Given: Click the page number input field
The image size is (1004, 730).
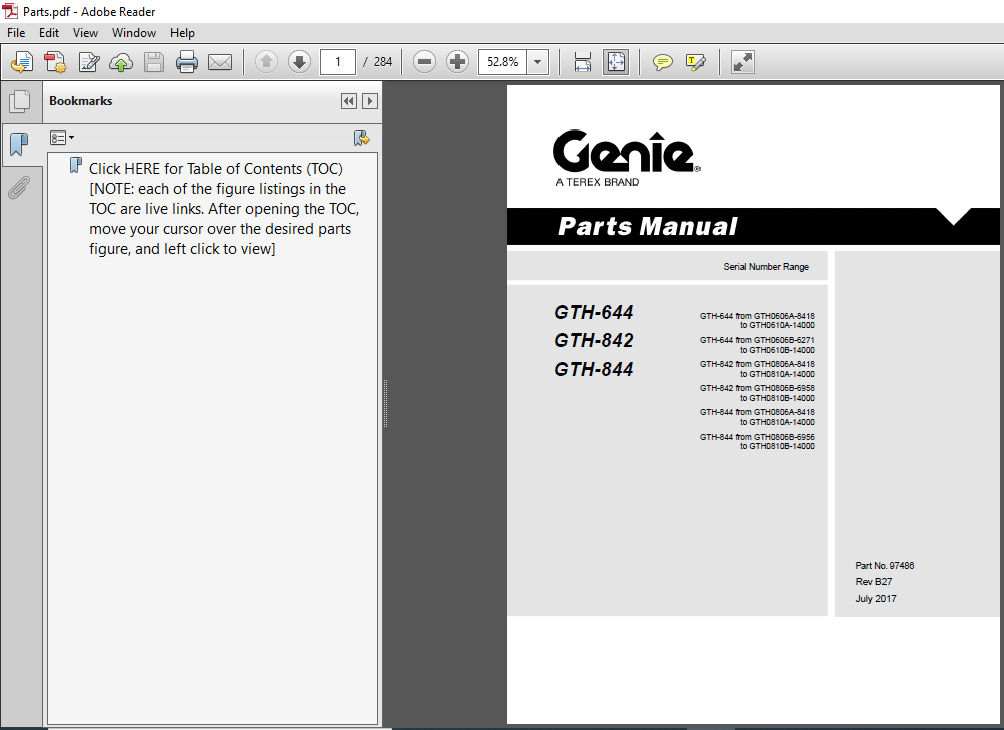Looking at the screenshot, I should point(337,62).
